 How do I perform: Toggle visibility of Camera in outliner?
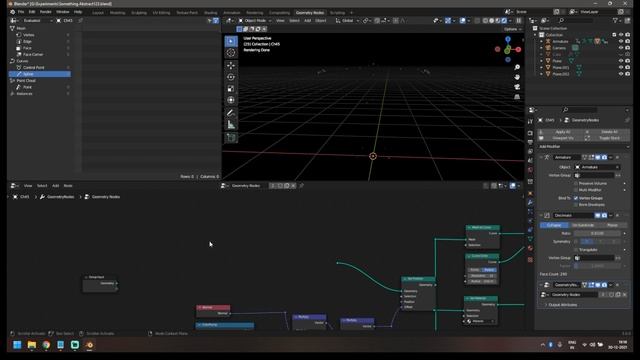click(x=621, y=48)
